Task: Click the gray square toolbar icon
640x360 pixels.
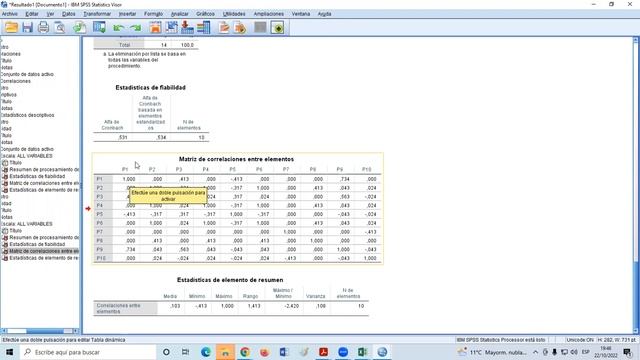Action: coord(260,27)
